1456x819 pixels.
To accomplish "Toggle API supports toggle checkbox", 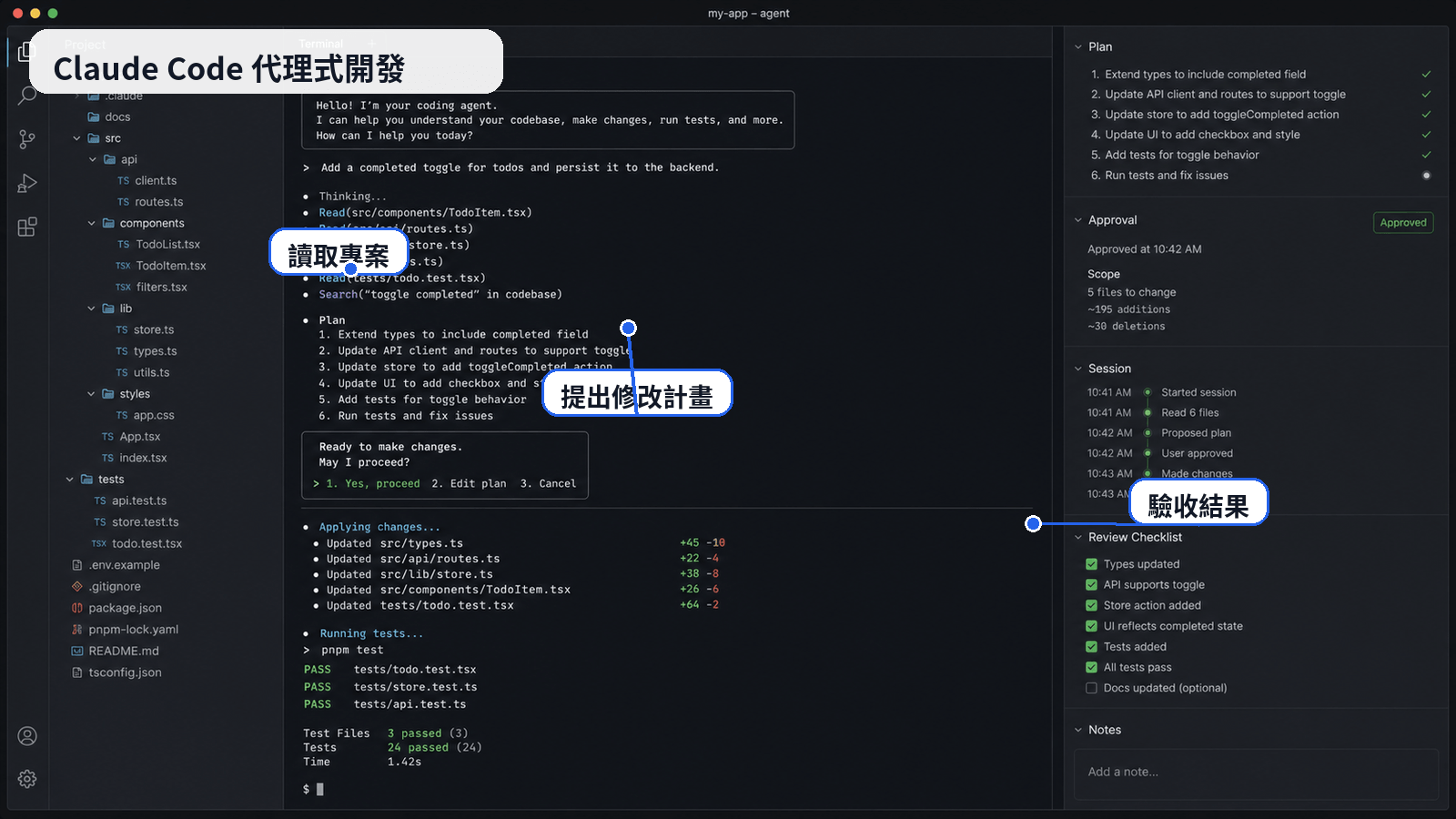I will pos(1091,585).
